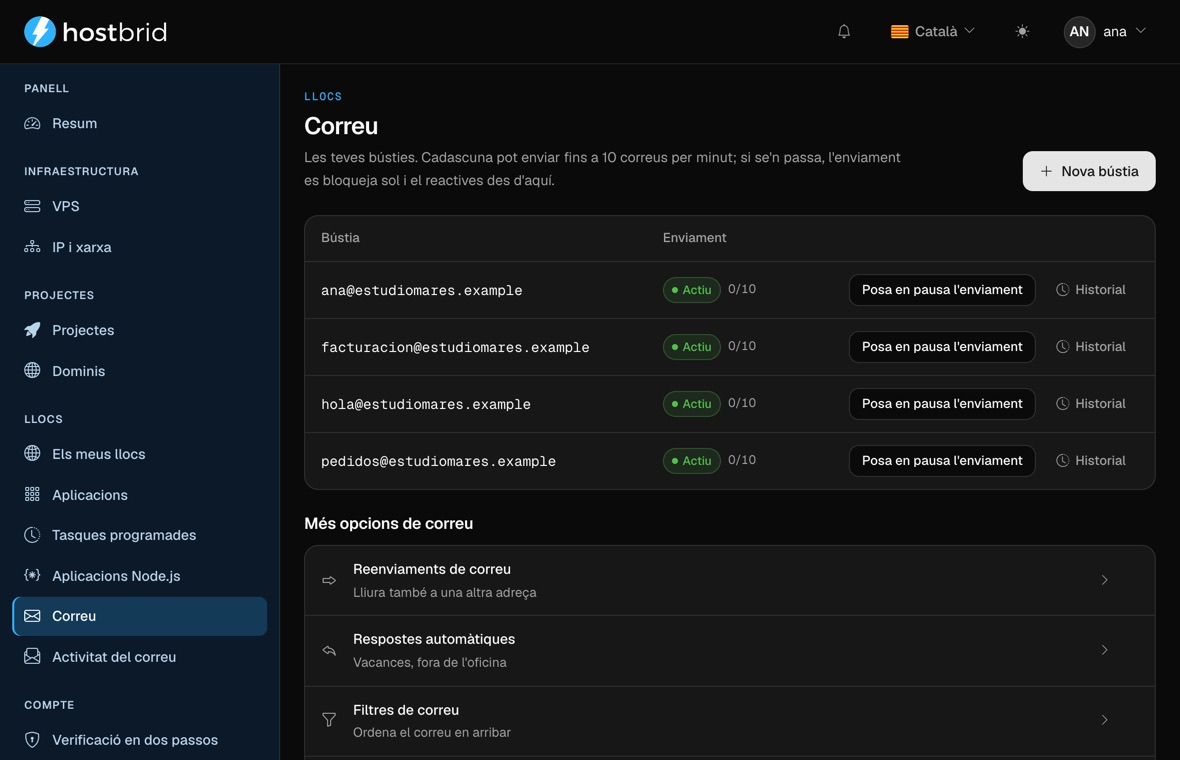The height and width of the screenshot is (760, 1180).
Task: Click the Els meus llocs globe icon
Action: click(x=32, y=454)
